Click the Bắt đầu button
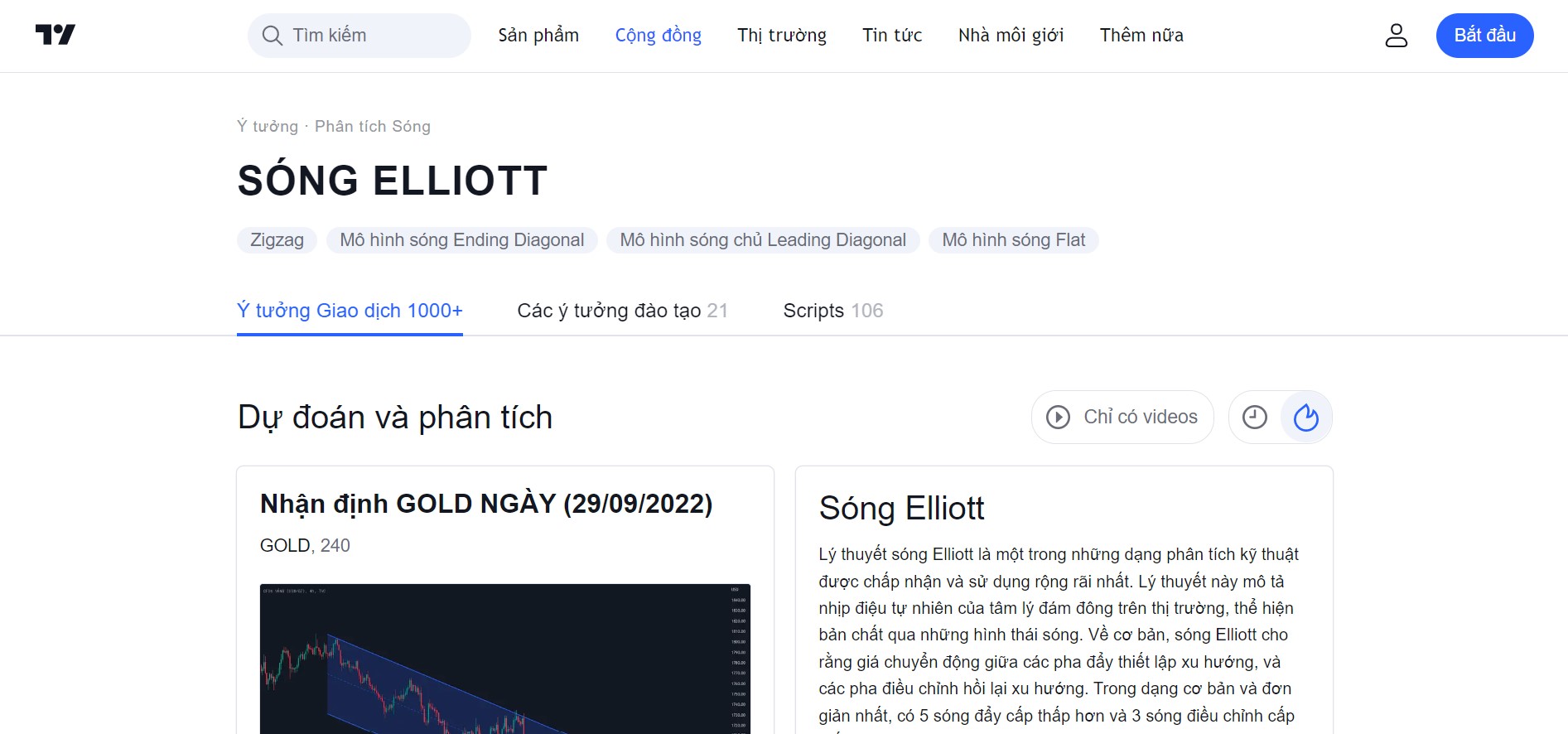1568x734 pixels. point(1485,36)
